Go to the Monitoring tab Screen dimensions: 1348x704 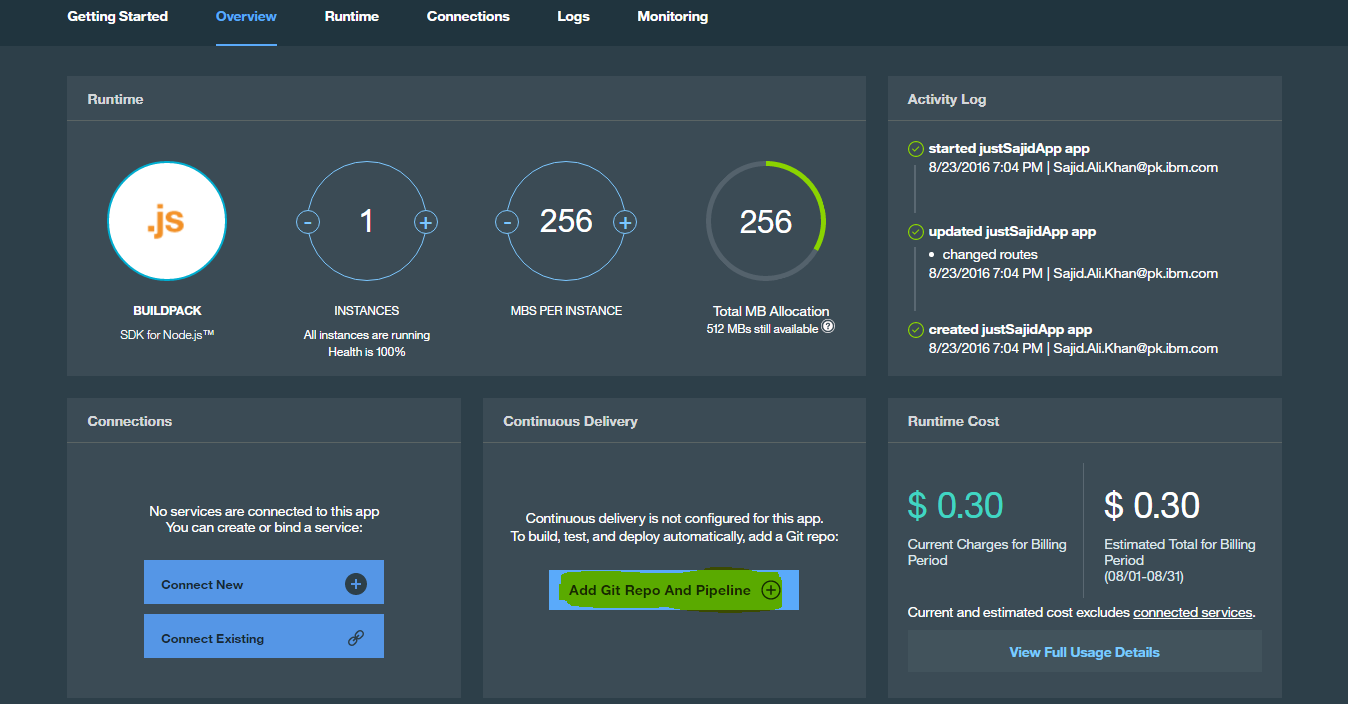673,16
